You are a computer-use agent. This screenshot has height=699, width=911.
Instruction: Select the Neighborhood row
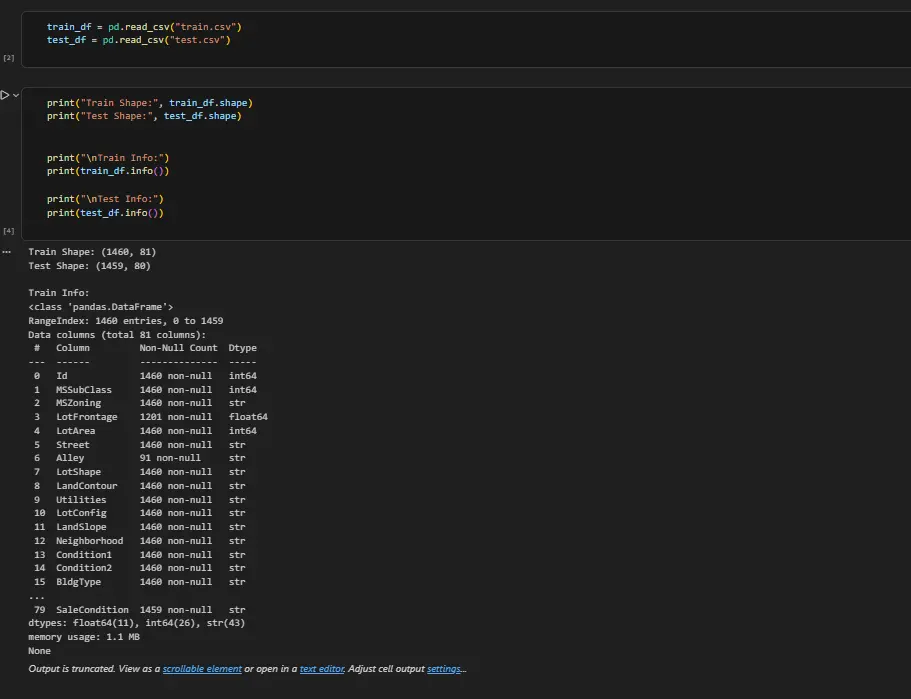click(x=139, y=541)
